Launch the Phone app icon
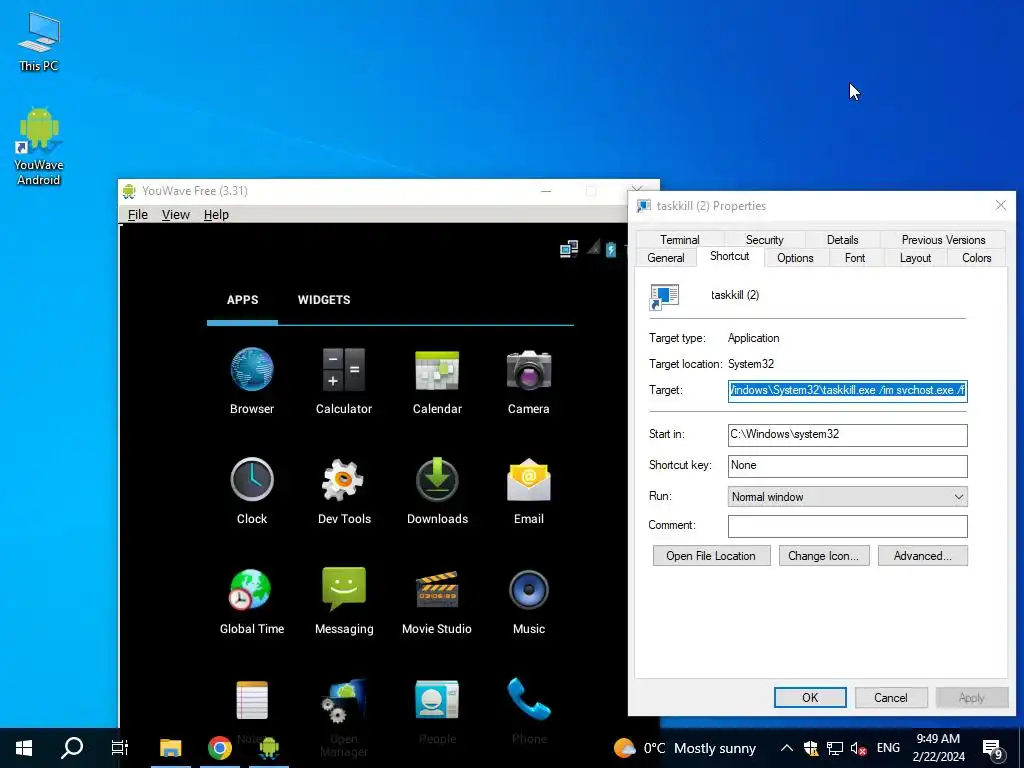The image size is (1024, 768). (528, 699)
